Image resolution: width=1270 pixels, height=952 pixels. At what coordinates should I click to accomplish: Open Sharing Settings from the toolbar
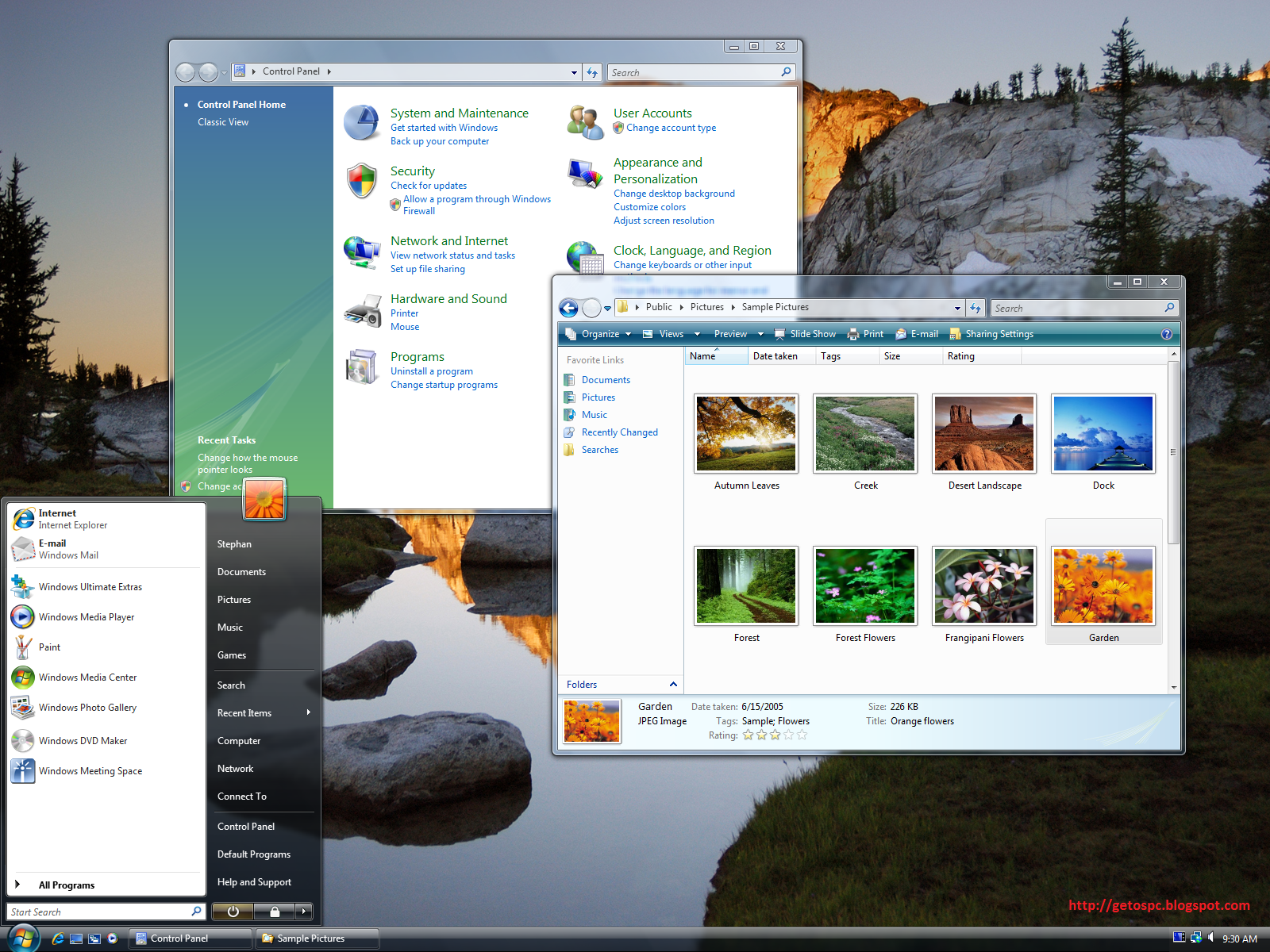point(991,334)
